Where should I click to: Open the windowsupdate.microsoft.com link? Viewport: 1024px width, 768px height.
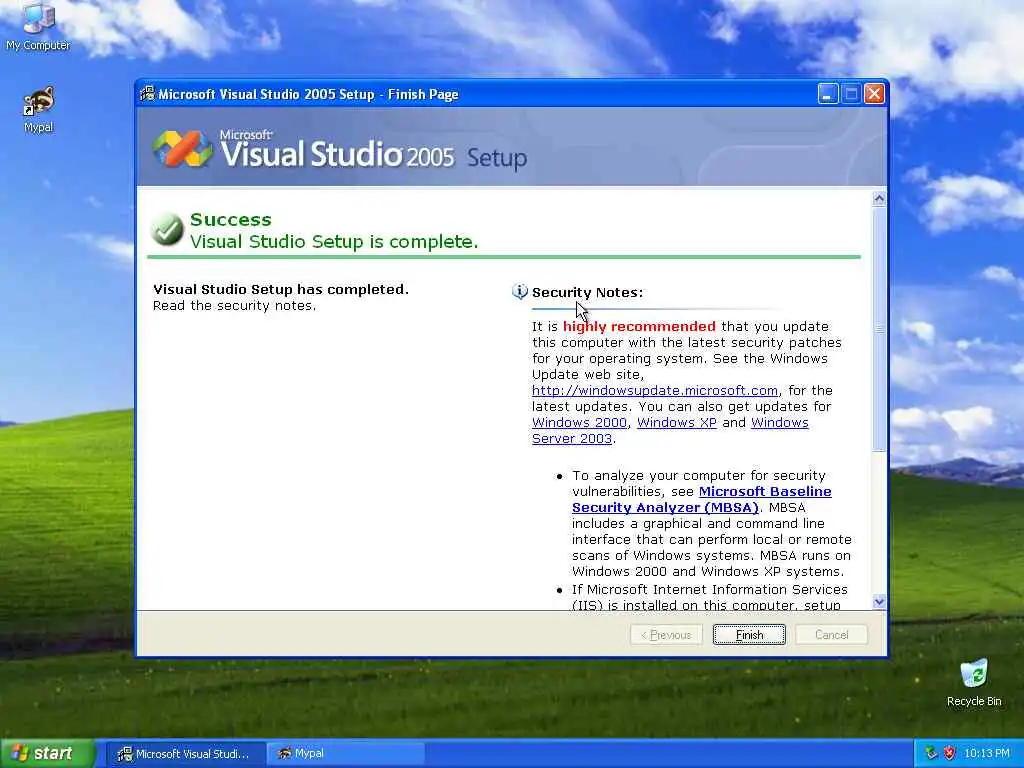655,391
